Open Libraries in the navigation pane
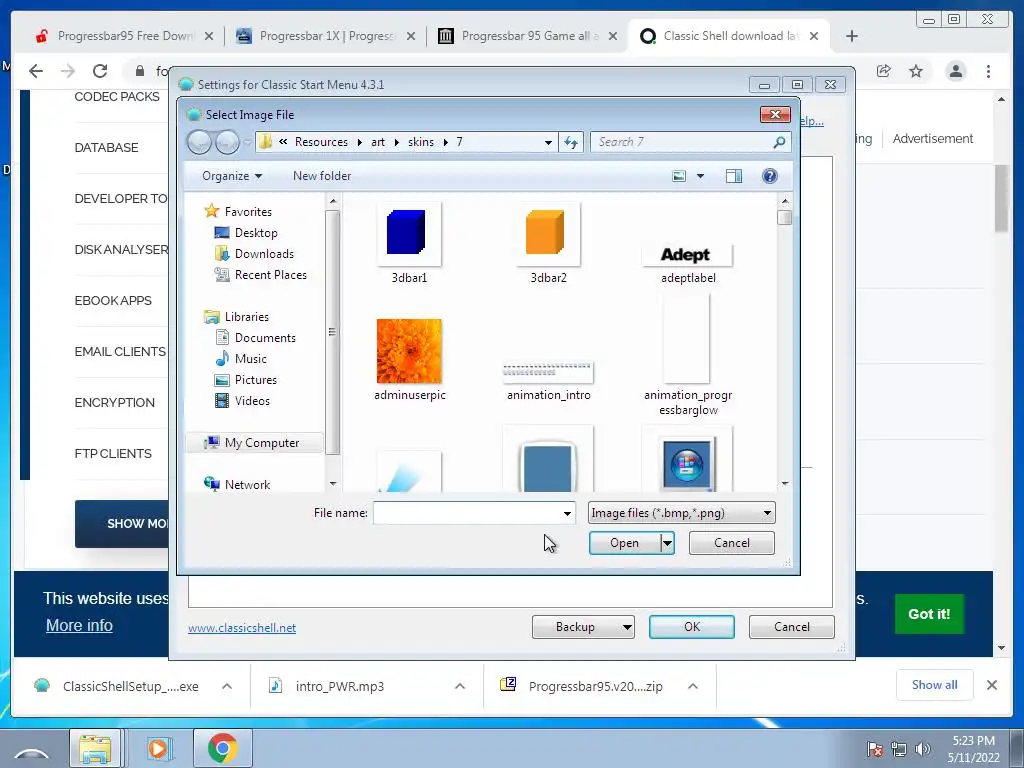 click(x=246, y=317)
